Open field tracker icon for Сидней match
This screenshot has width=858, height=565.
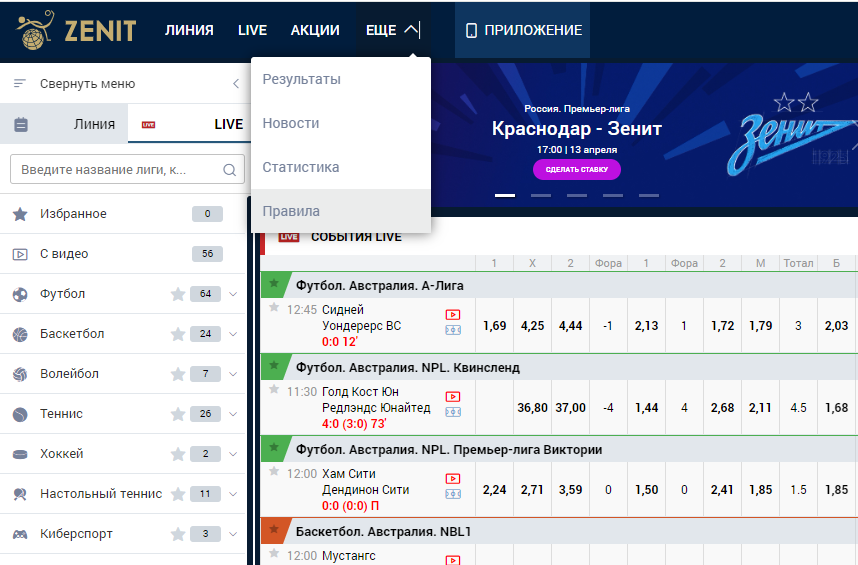(453, 330)
